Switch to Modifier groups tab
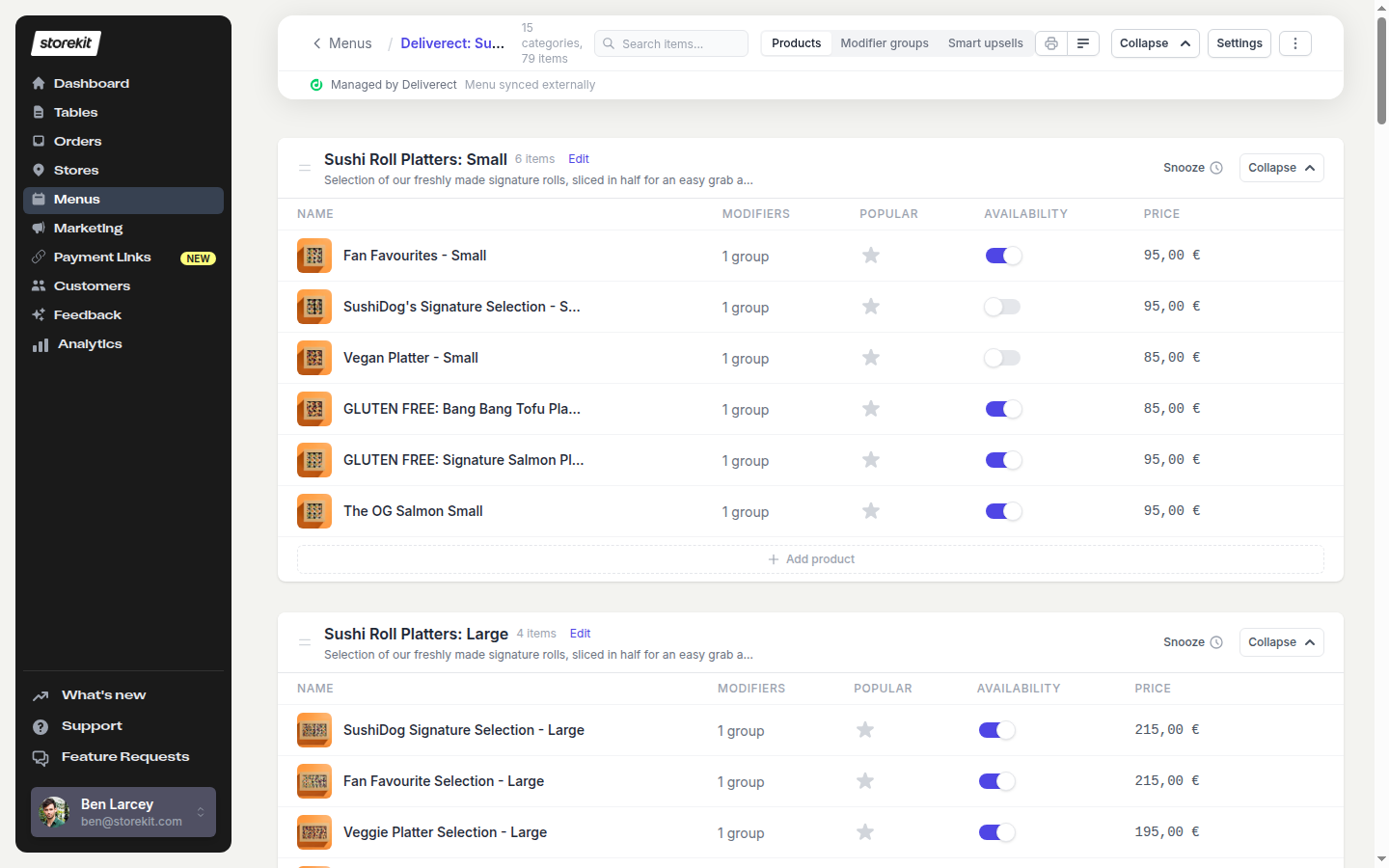This screenshot has height=868, width=1389. 885,43
